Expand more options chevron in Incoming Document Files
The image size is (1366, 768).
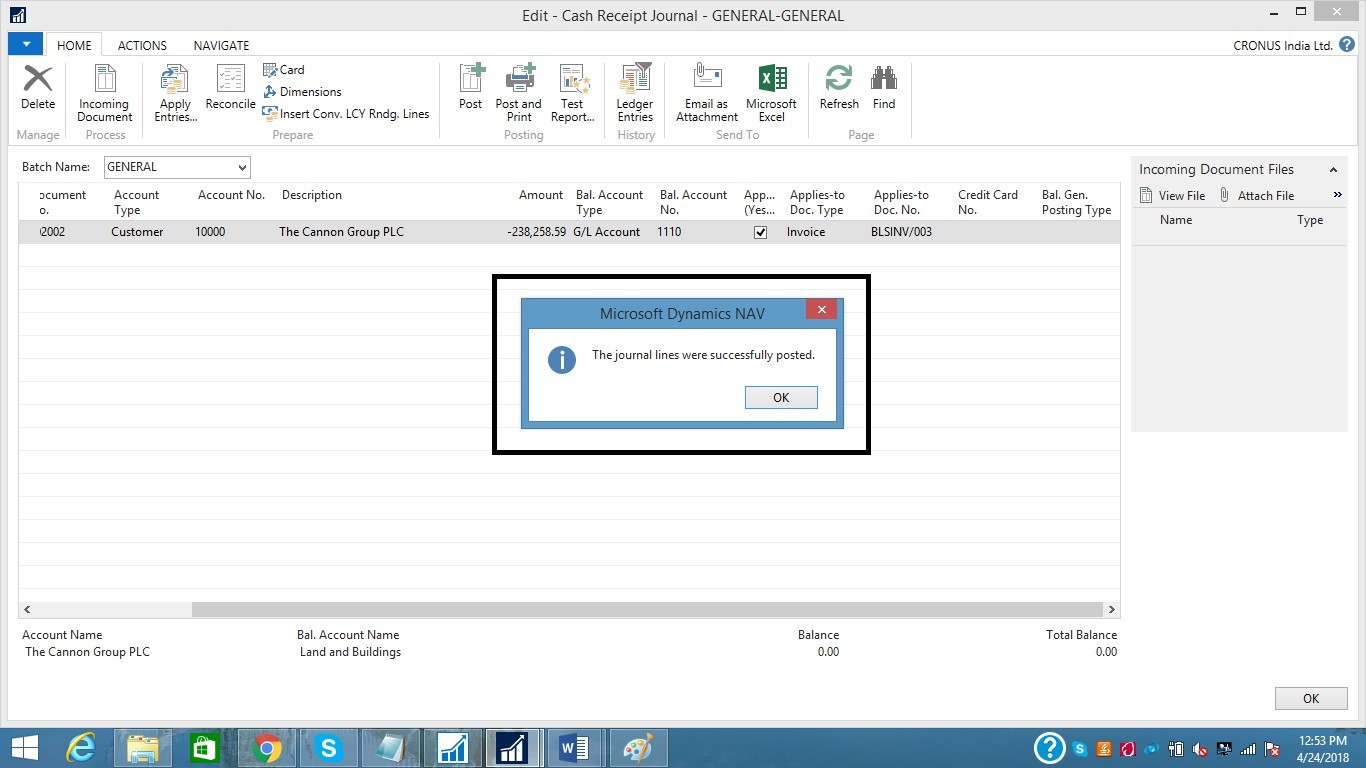coord(1338,195)
